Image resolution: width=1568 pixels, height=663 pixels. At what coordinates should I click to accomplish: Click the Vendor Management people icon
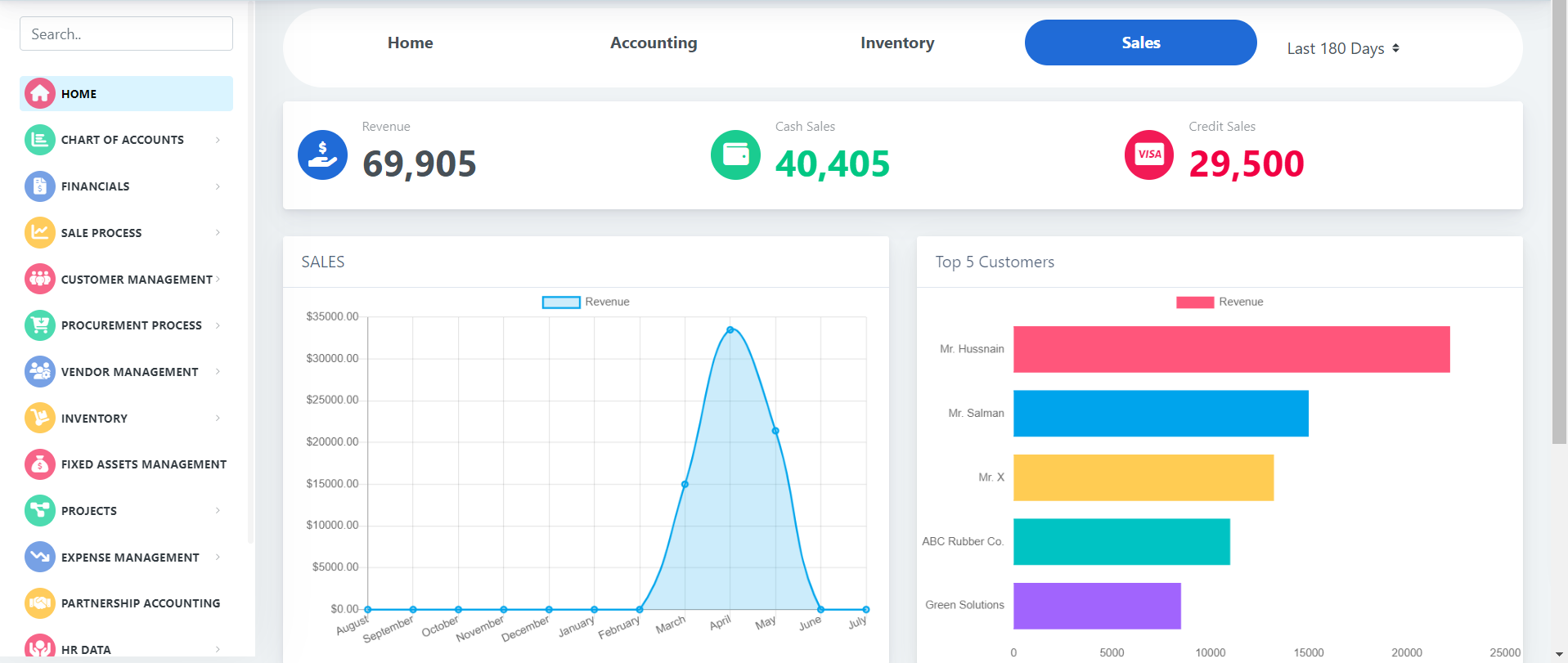tap(39, 372)
